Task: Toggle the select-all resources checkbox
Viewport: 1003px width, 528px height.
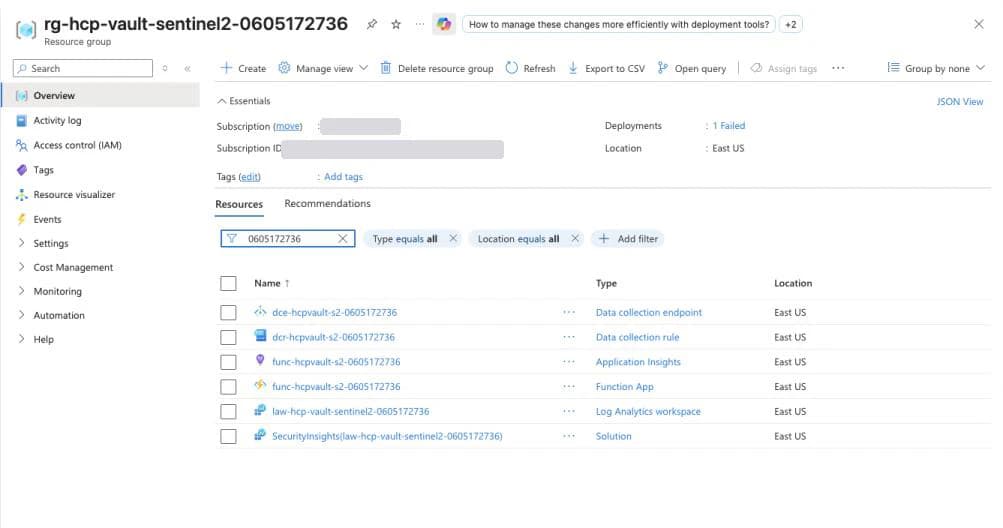Action: coord(228,284)
